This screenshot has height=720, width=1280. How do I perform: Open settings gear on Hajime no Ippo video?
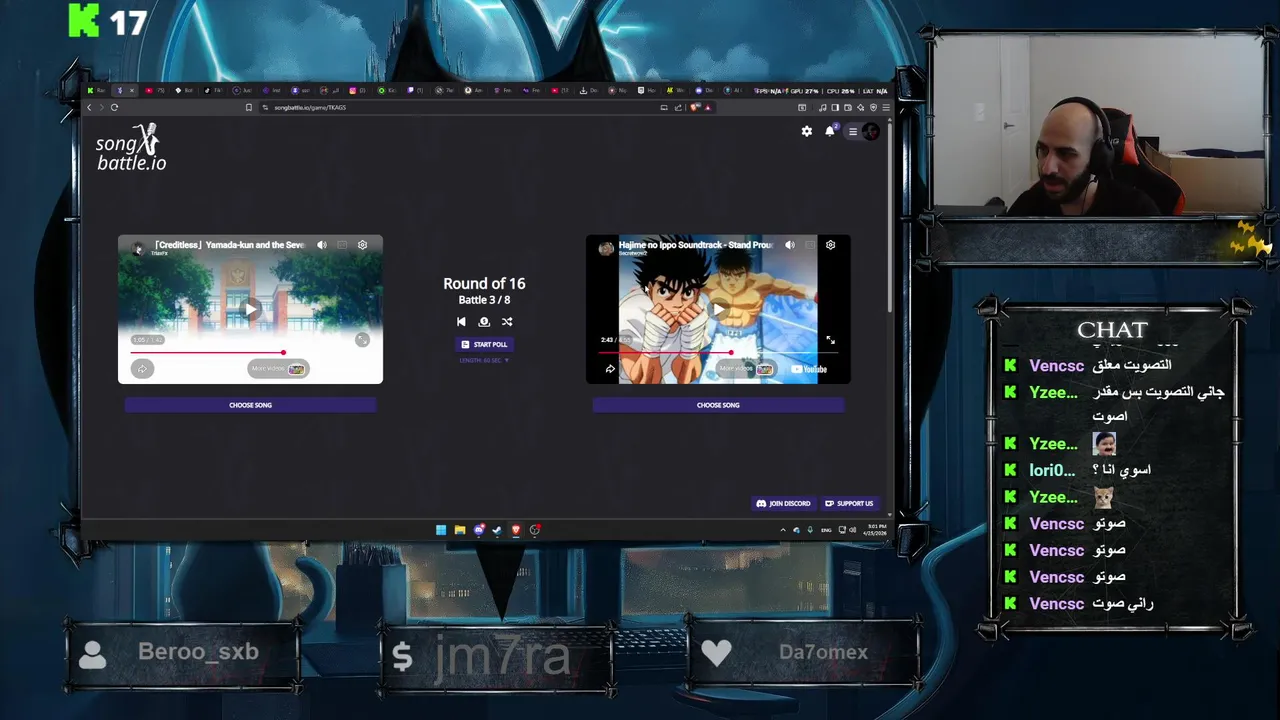tap(830, 245)
